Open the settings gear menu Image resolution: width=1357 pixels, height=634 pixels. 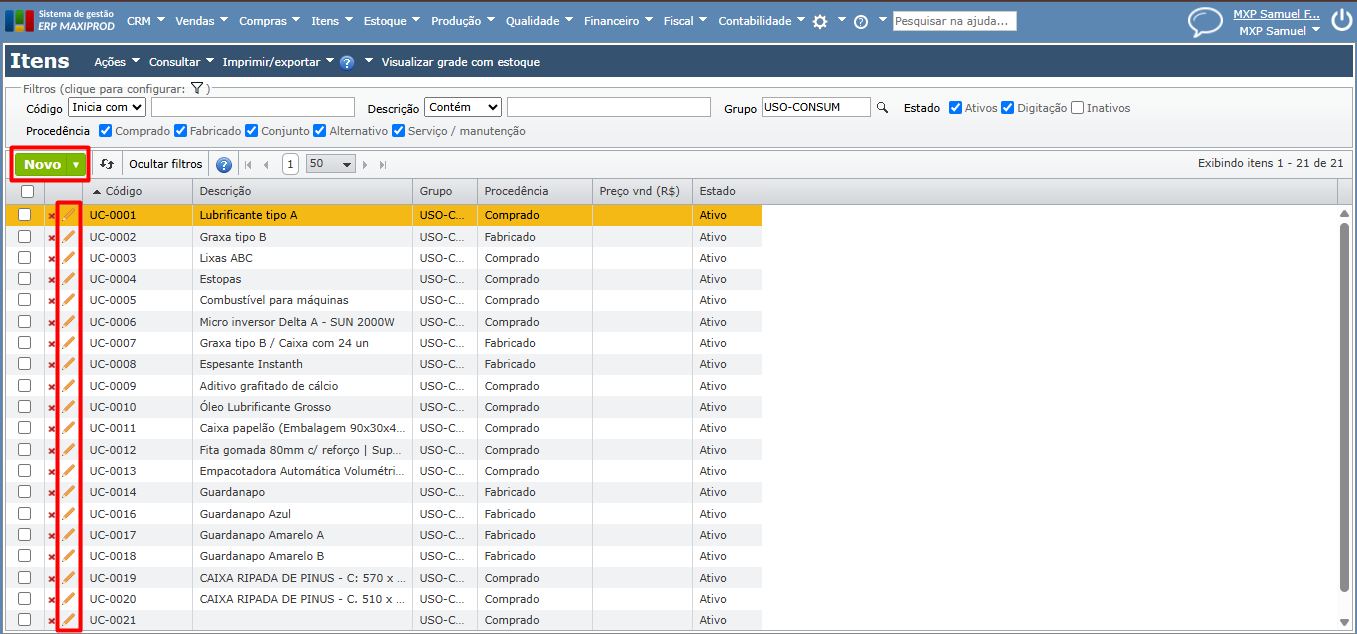(x=820, y=21)
